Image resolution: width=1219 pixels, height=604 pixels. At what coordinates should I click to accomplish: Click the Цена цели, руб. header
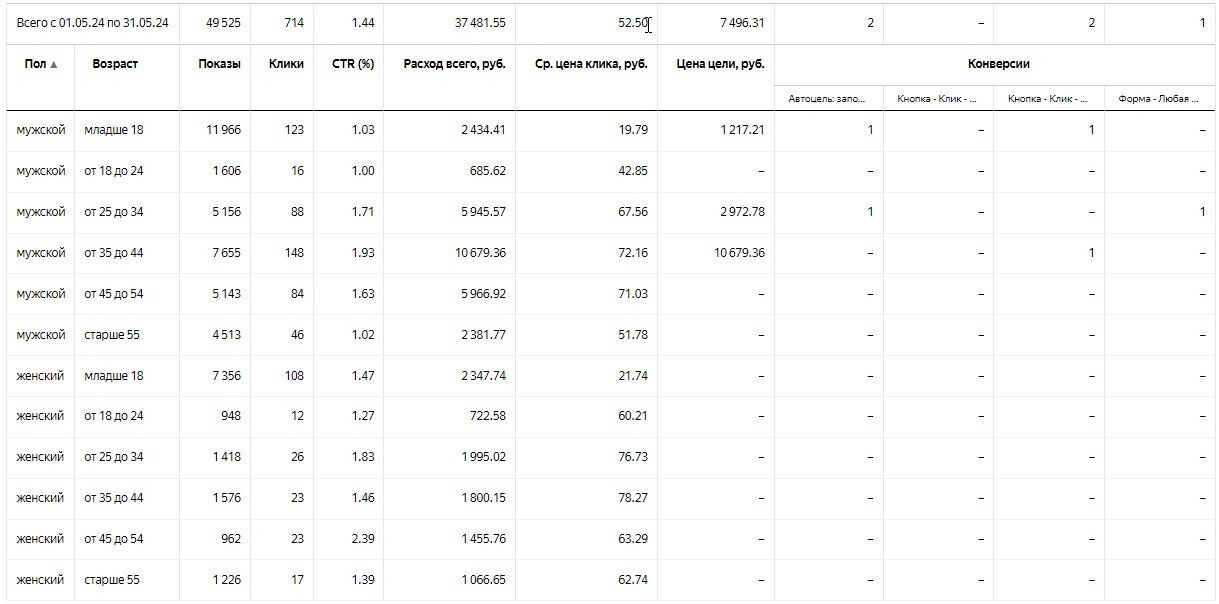click(727, 64)
